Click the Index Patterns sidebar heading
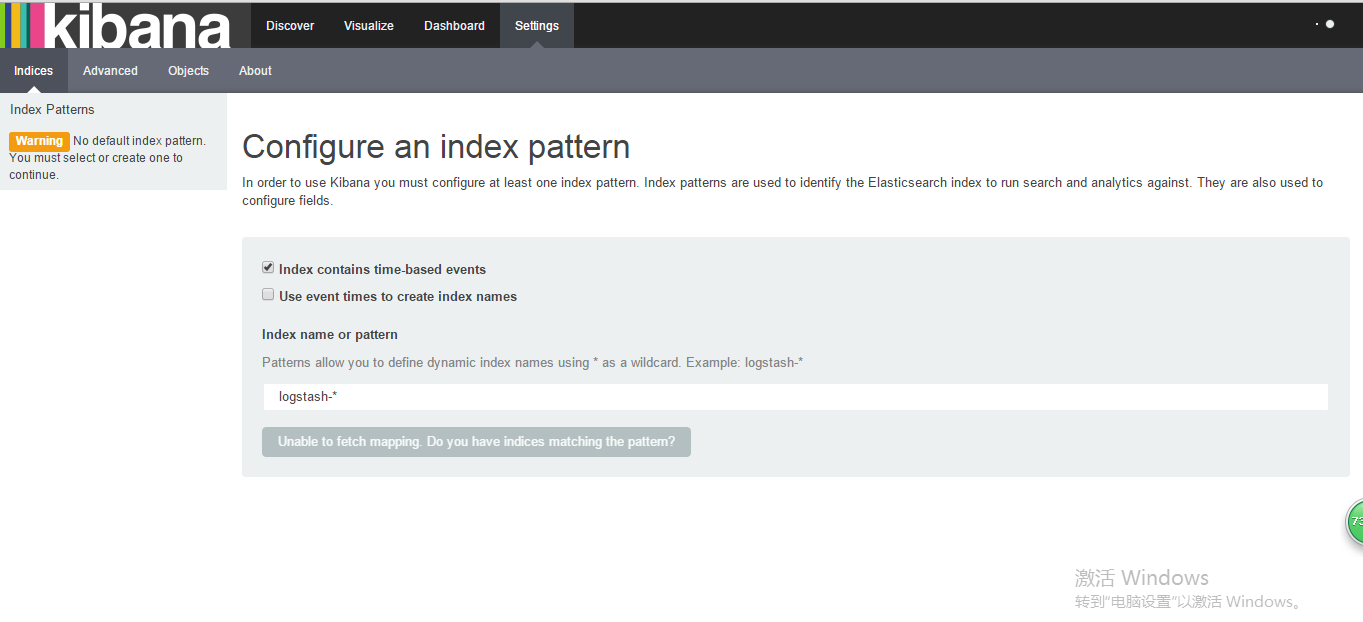The image size is (1363, 622). 52,109
